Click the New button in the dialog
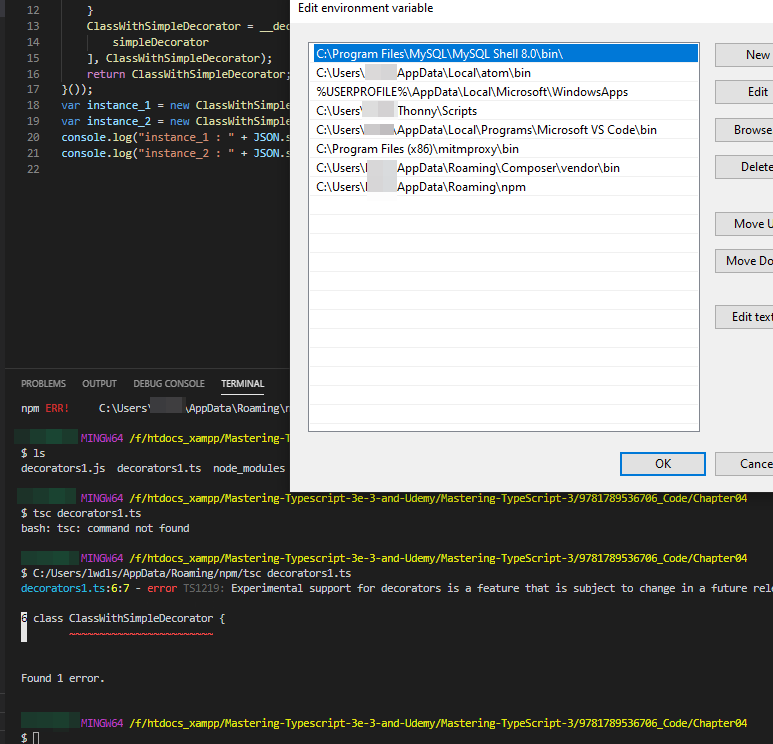 744,55
